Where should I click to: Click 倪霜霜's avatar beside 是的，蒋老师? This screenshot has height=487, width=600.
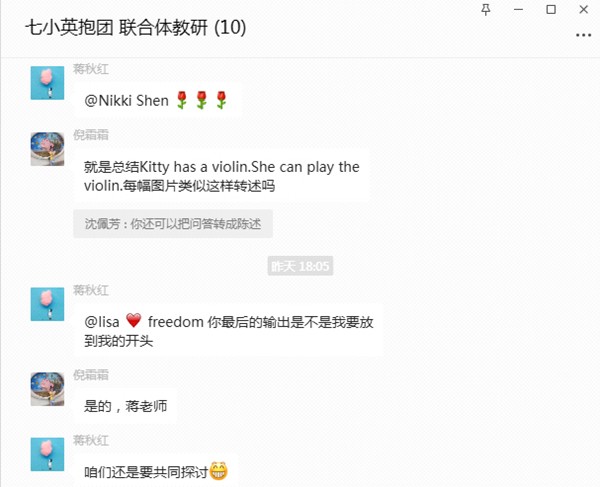pos(47,389)
